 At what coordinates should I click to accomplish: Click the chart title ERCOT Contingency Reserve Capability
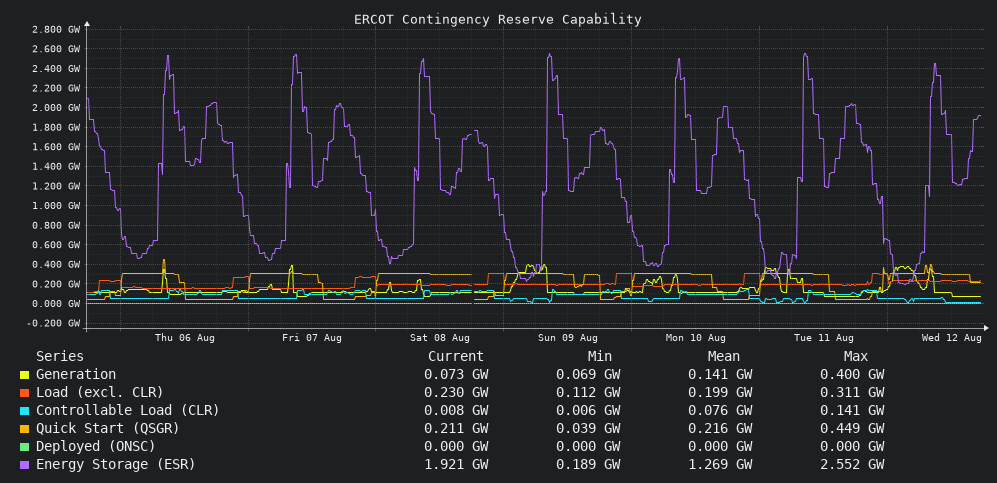click(x=498, y=20)
